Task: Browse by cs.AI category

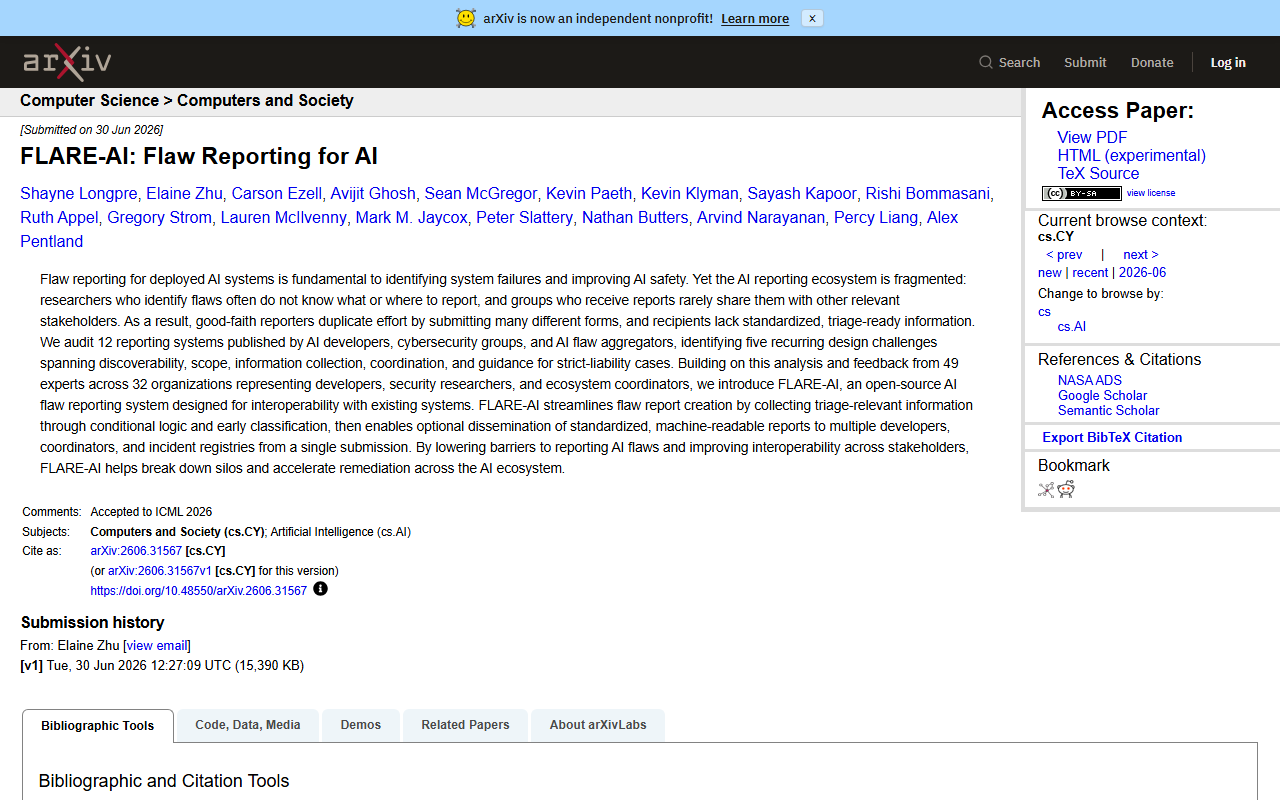Action: [x=1072, y=326]
